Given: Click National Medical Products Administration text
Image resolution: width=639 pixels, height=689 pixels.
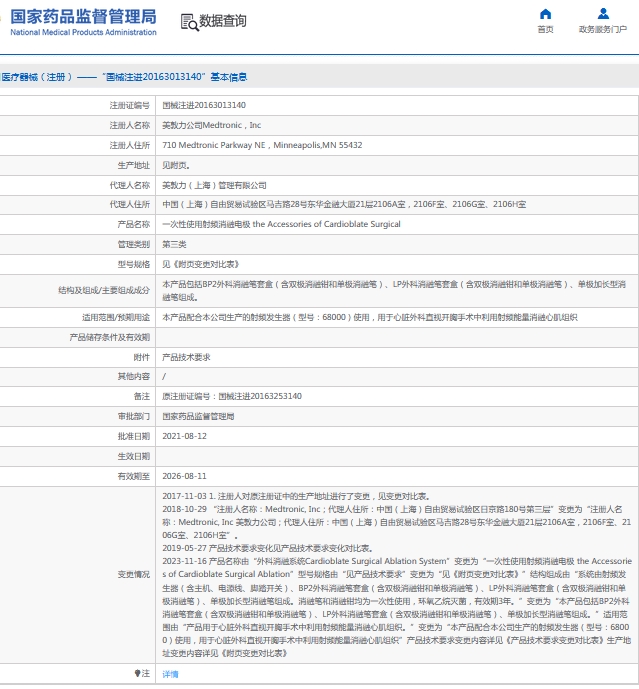Looking at the screenshot, I should [83, 33].
